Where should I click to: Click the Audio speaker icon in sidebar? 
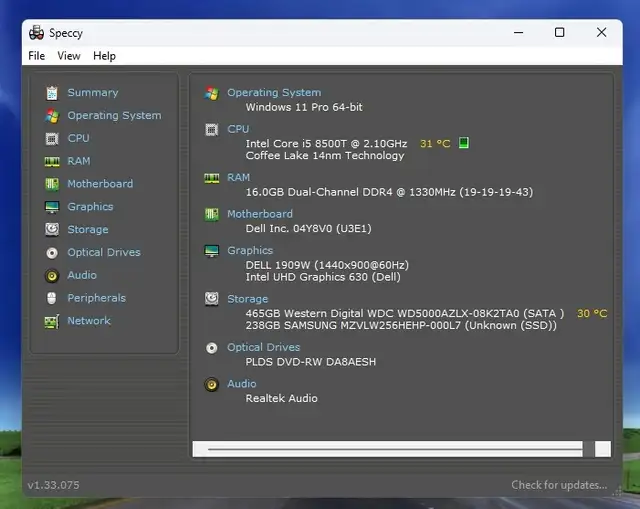[x=52, y=276]
